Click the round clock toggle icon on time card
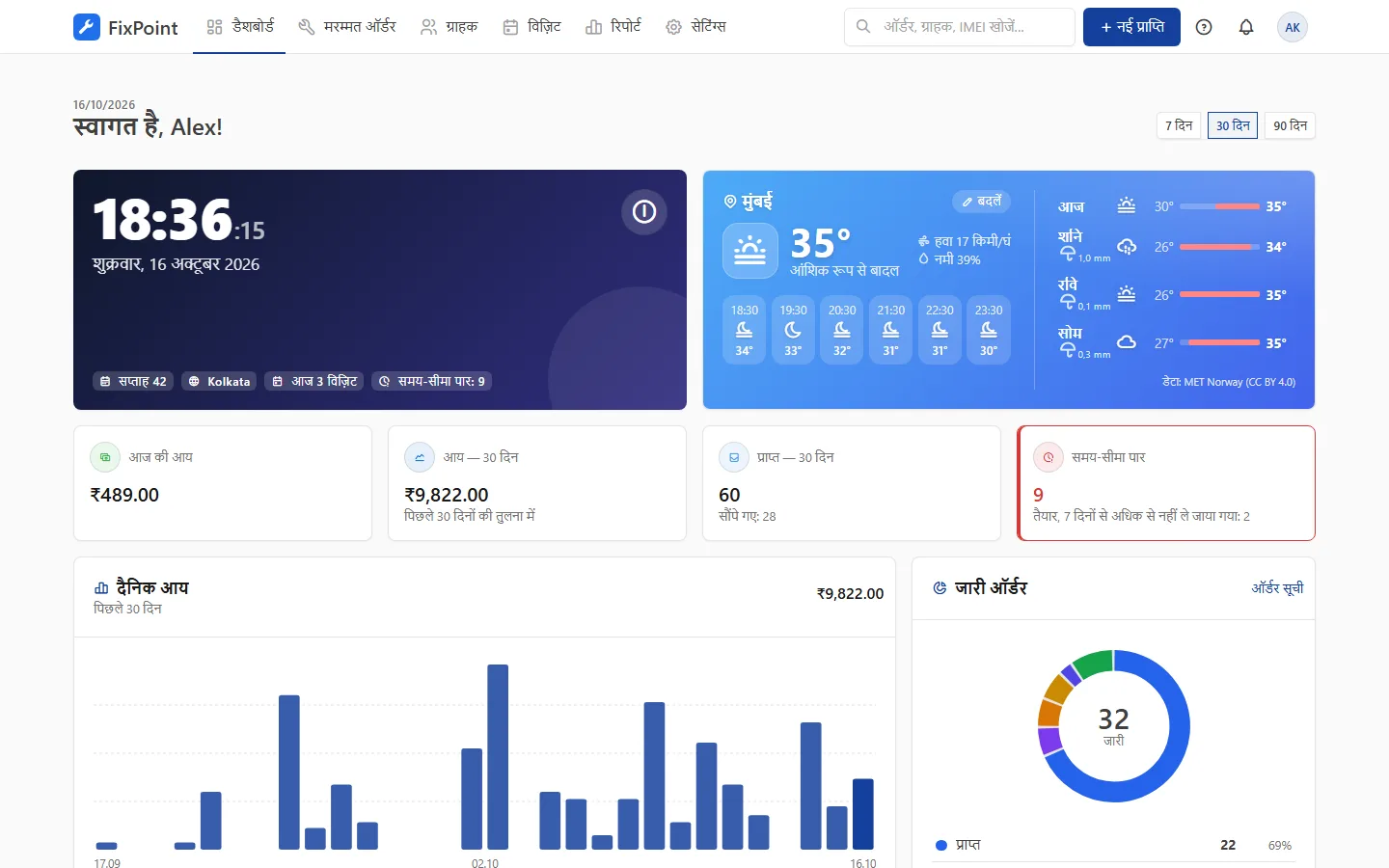Screen dimensions: 1389x868 [644, 212]
